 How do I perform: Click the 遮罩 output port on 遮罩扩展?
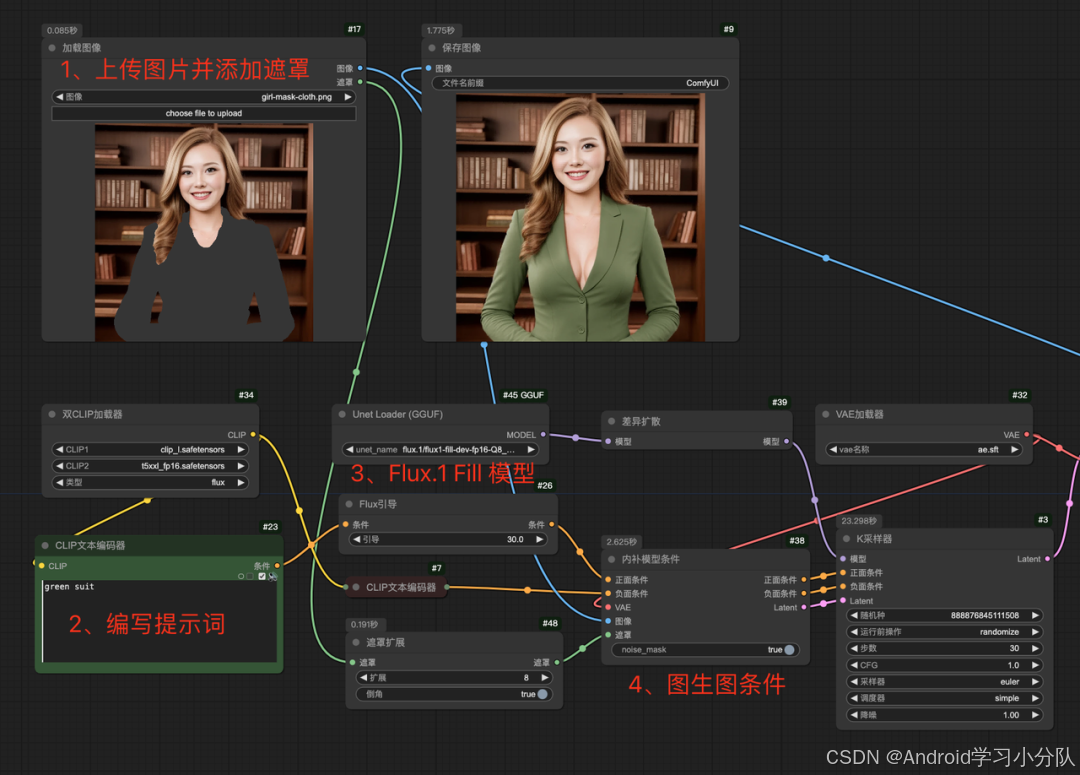[557, 662]
